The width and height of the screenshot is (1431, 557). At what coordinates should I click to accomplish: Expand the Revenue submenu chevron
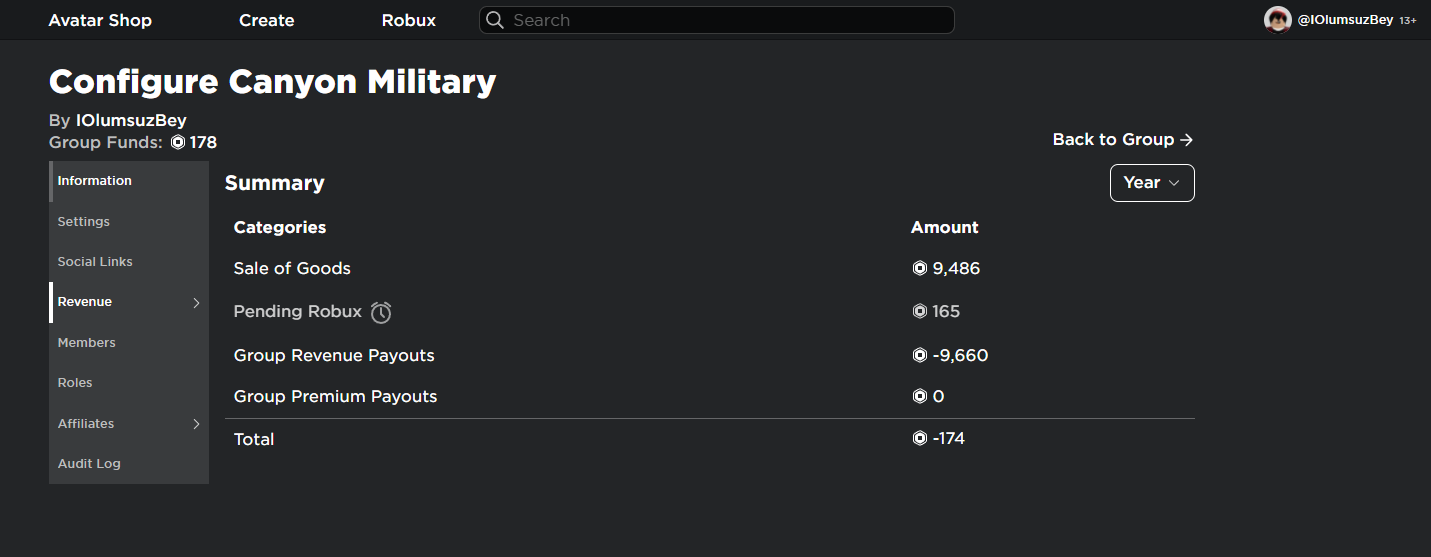pos(196,302)
